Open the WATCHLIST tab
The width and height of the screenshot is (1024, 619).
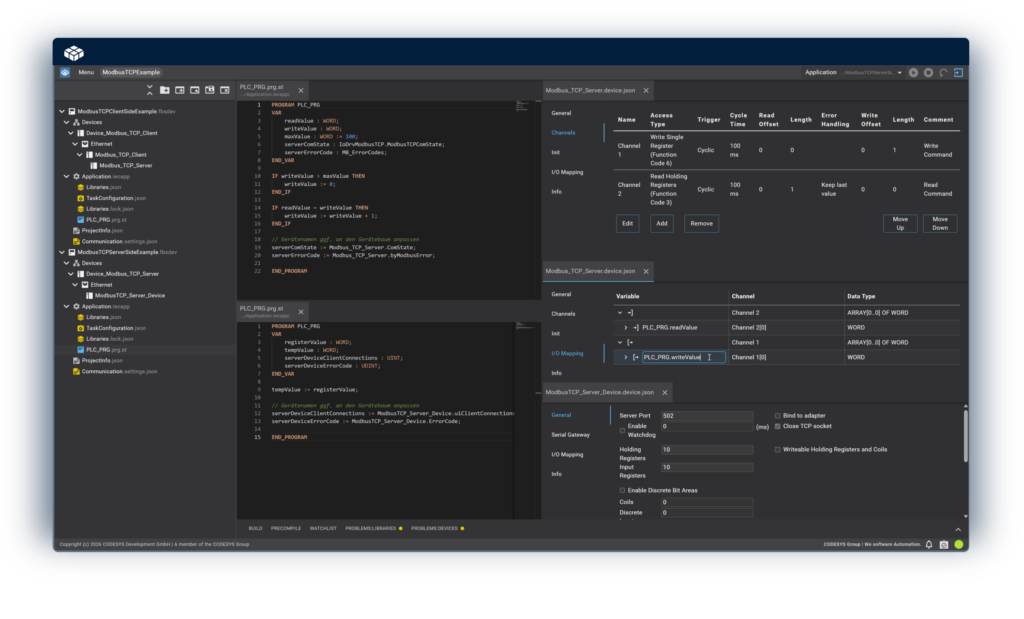tap(323, 528)
